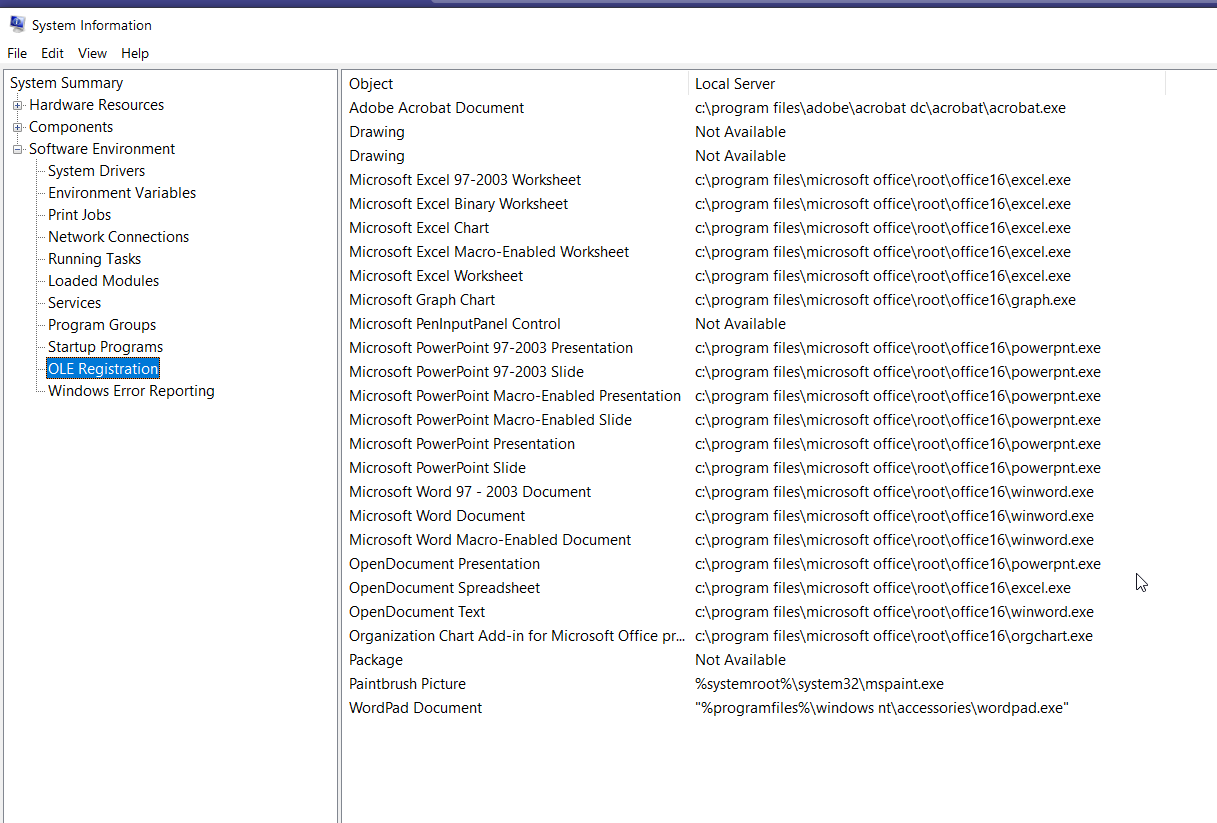Click the wordpad.exe path cell
The height and width of the screenshot is (823, 1217).
(x=882, y=708)
